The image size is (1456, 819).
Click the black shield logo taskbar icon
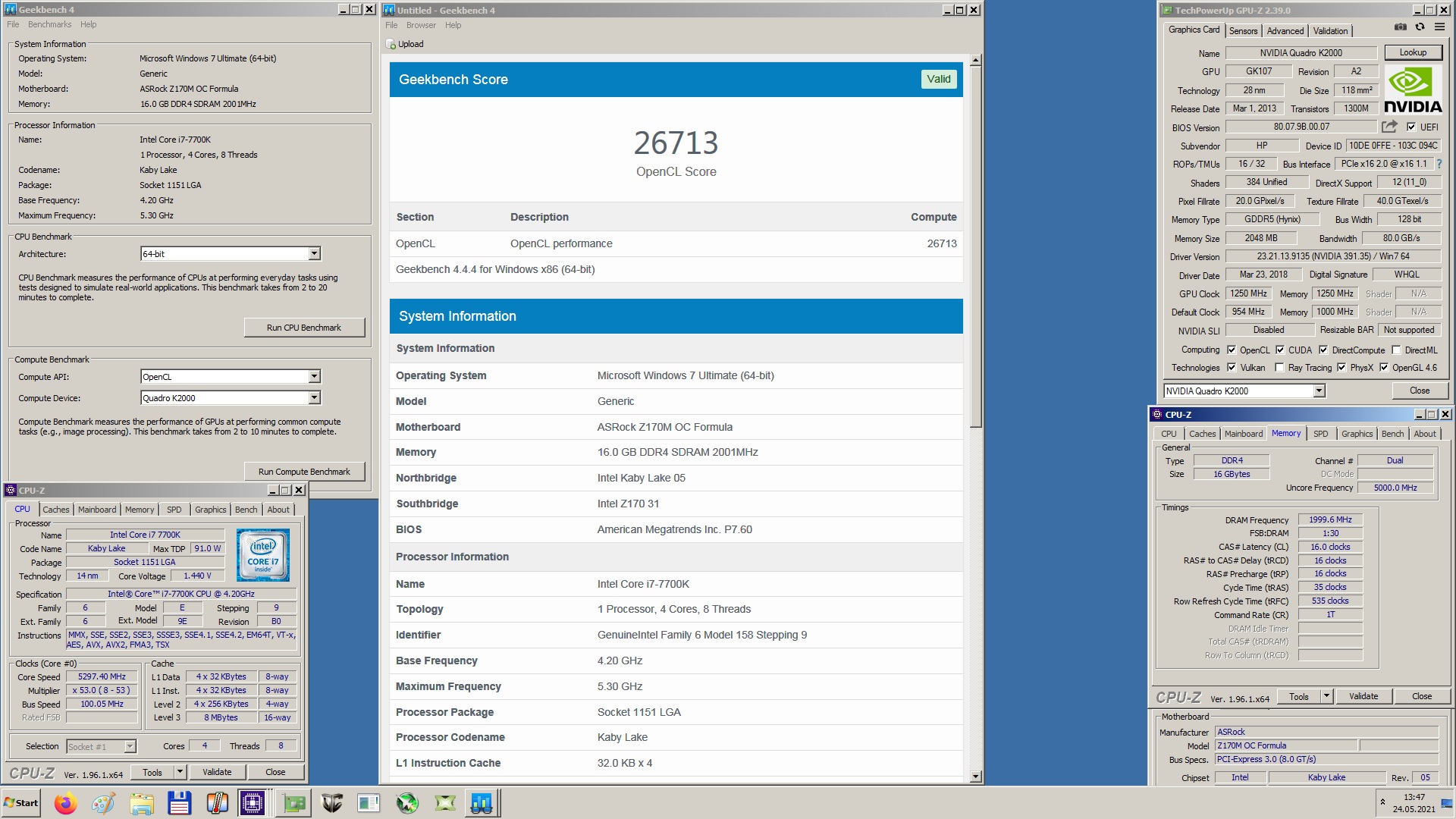pyautogui.click(x=331, y=803)
